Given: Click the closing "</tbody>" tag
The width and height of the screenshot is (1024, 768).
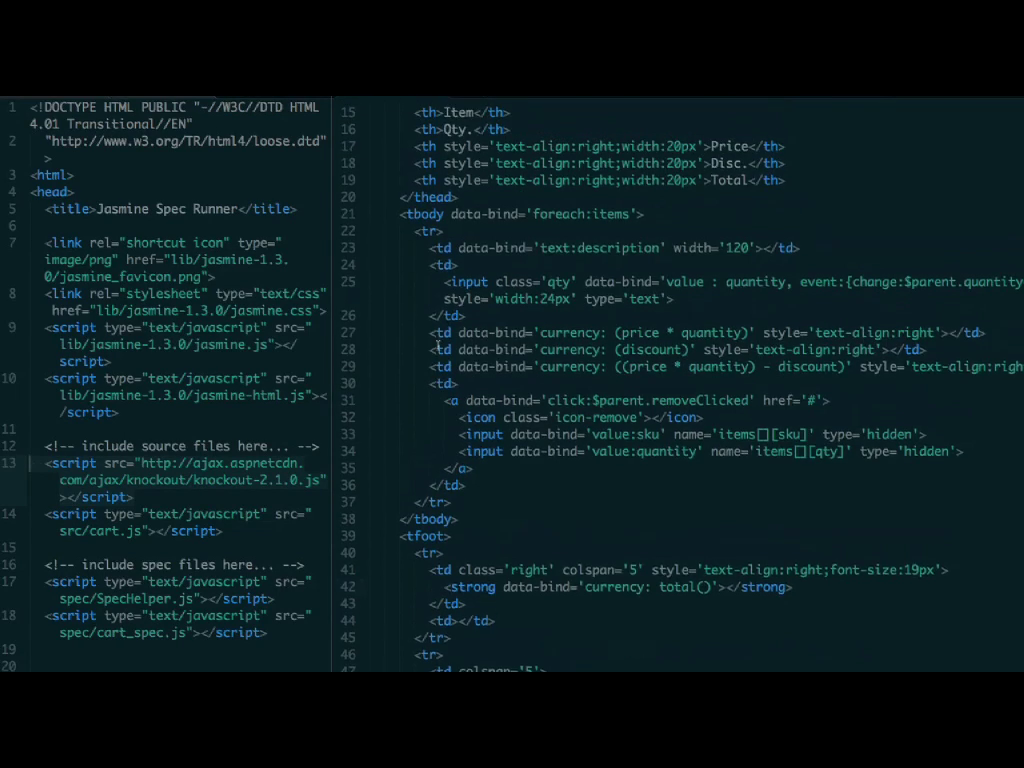Looking at the screenshot, I should (428, 520).
